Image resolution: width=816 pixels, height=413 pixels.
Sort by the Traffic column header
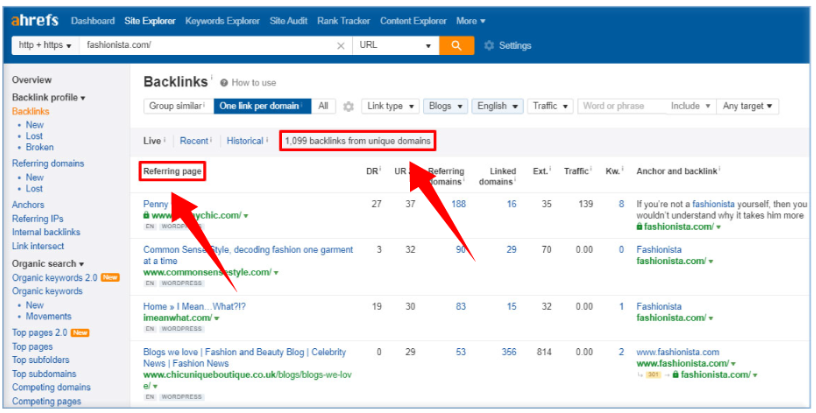point(578,171)
